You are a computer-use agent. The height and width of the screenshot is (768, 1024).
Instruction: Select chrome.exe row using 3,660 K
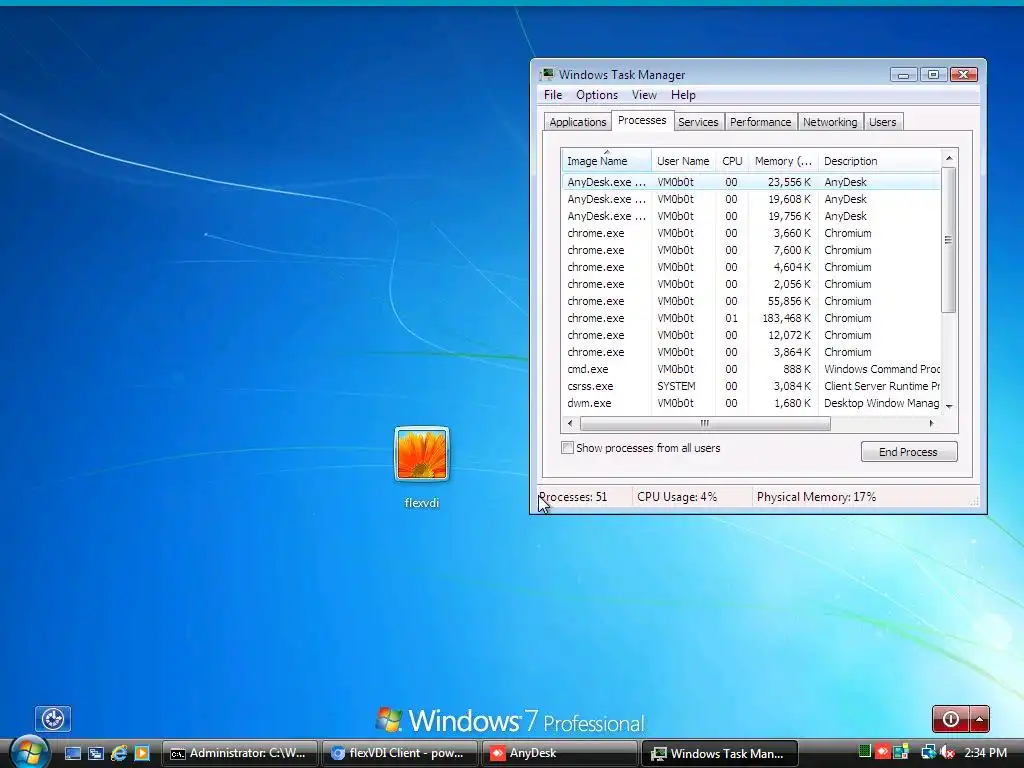click(751, 233)
